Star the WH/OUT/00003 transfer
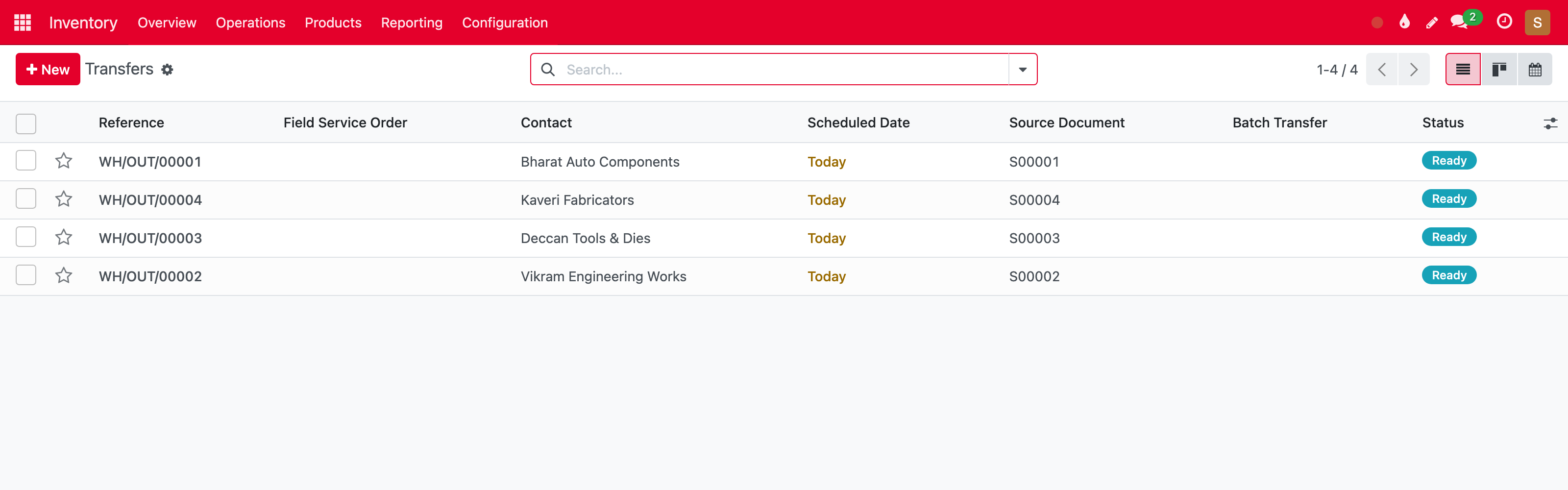The width and height of the screenshot is (1568, 490). point(63,237)
